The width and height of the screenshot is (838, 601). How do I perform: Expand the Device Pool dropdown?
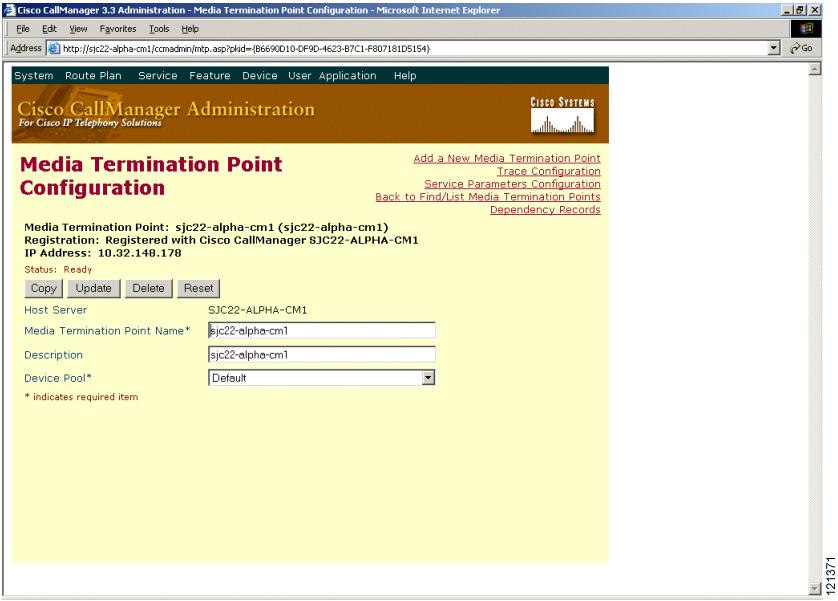click(x=428, y=378)
